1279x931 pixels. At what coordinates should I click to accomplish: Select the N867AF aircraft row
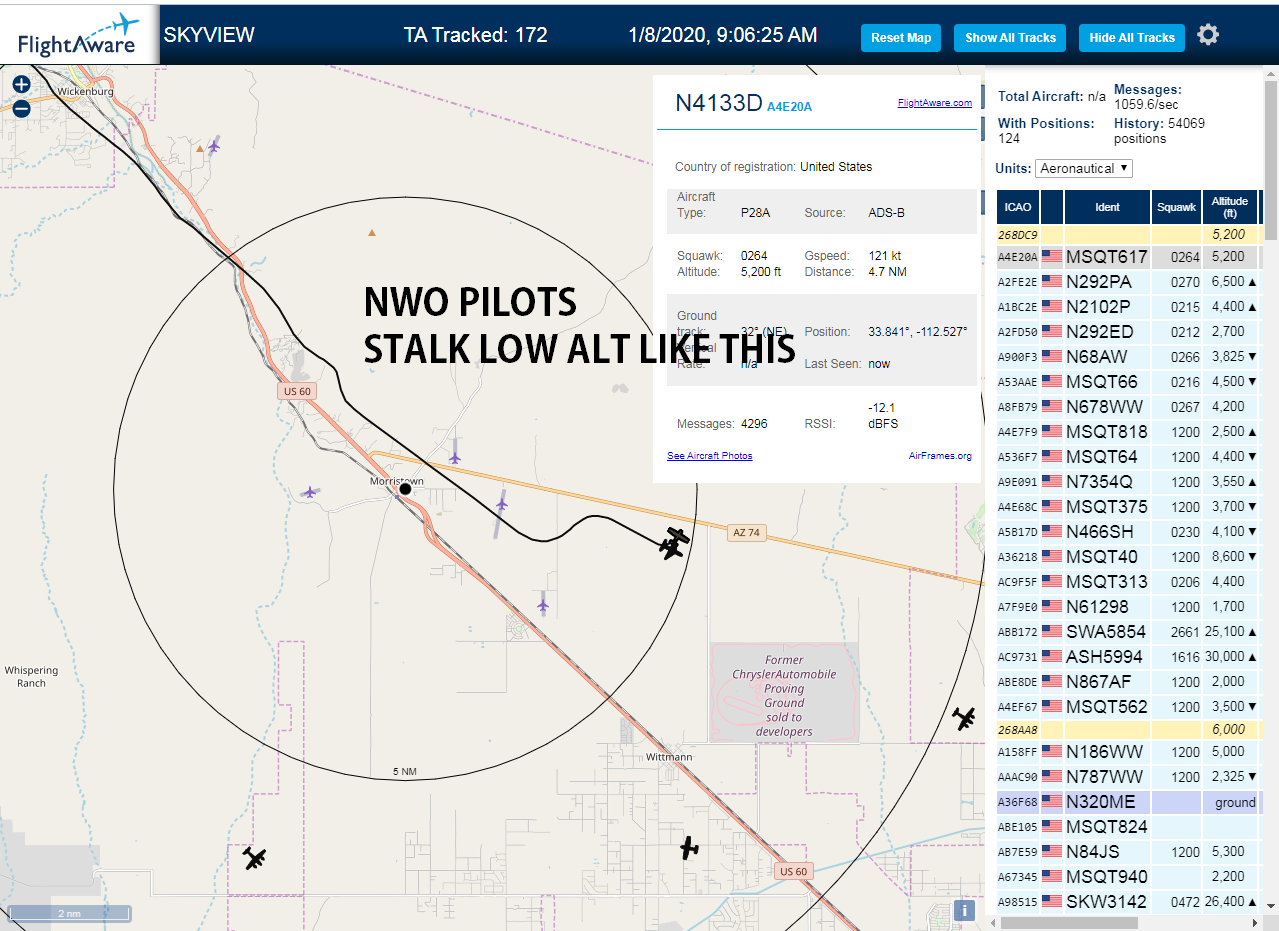(x=1130, y=682)
